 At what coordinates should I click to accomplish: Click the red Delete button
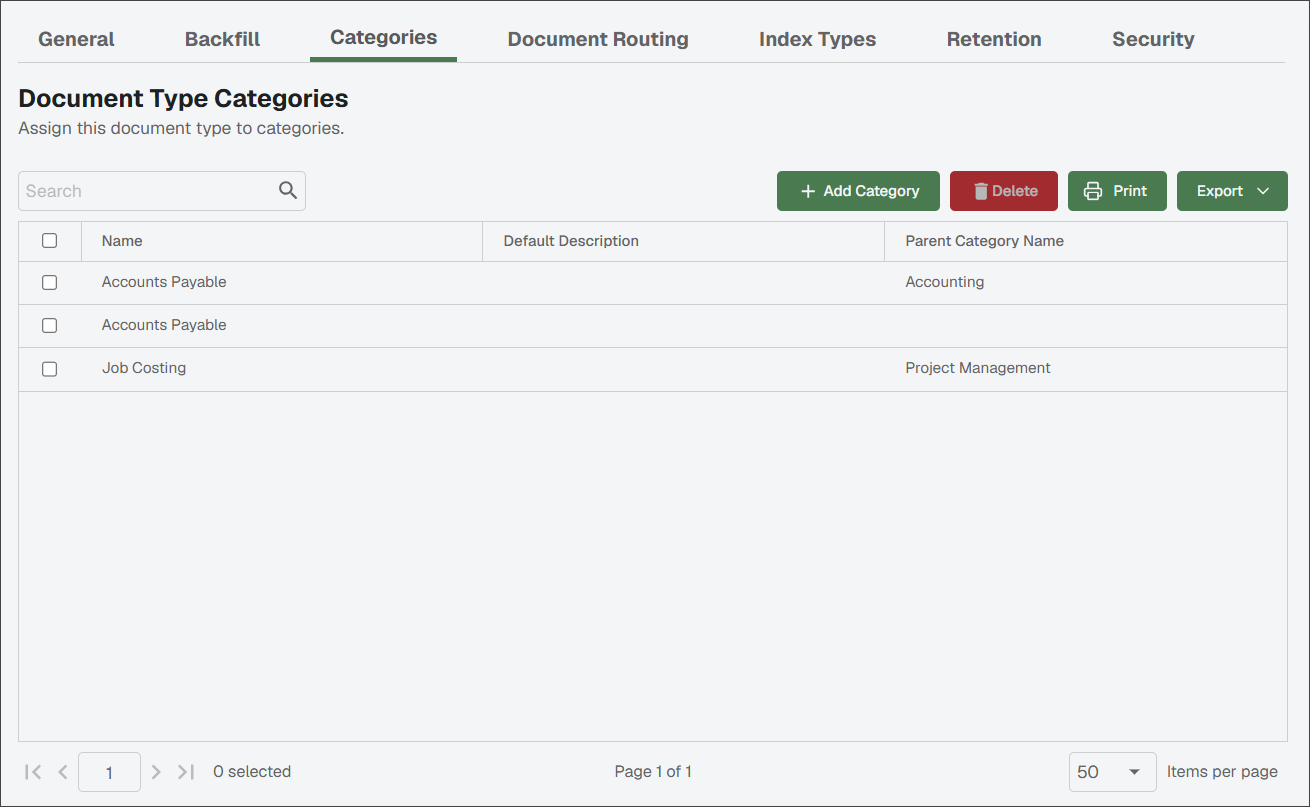click(x=1004, y=191)
